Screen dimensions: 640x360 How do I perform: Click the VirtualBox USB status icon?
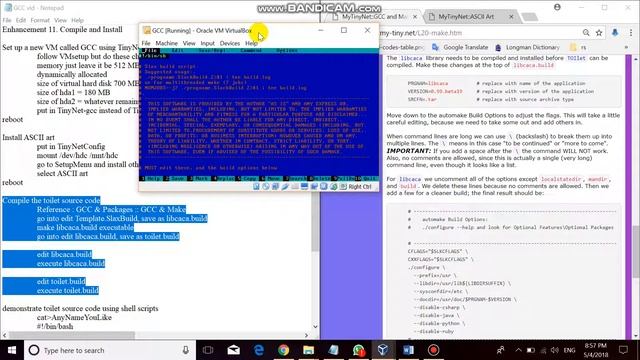(x=285, y=187)
